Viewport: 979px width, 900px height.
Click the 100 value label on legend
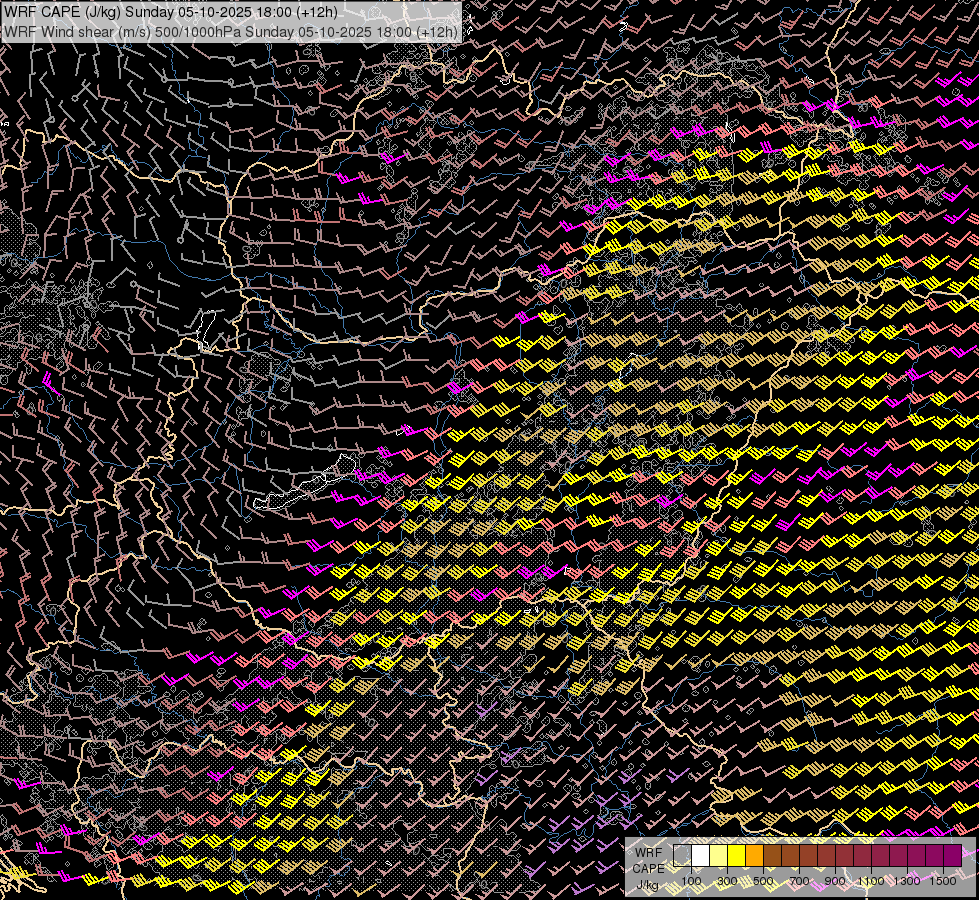(691, 880)
